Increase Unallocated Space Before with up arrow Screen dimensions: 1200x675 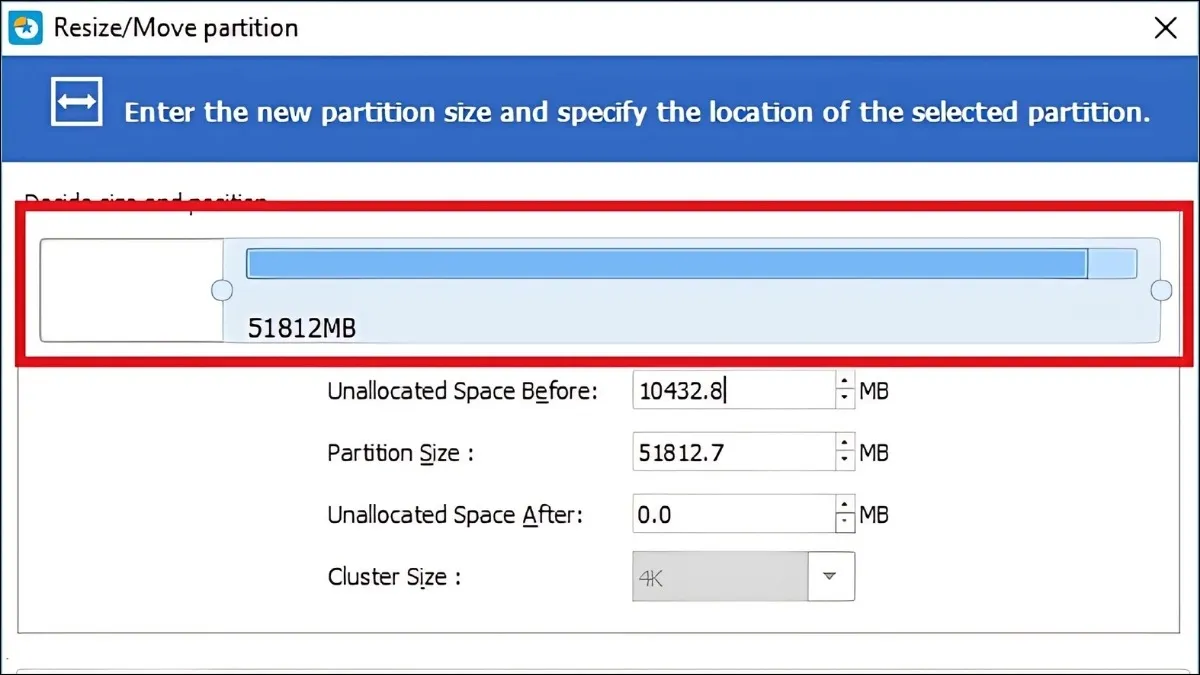click(845, 382)
